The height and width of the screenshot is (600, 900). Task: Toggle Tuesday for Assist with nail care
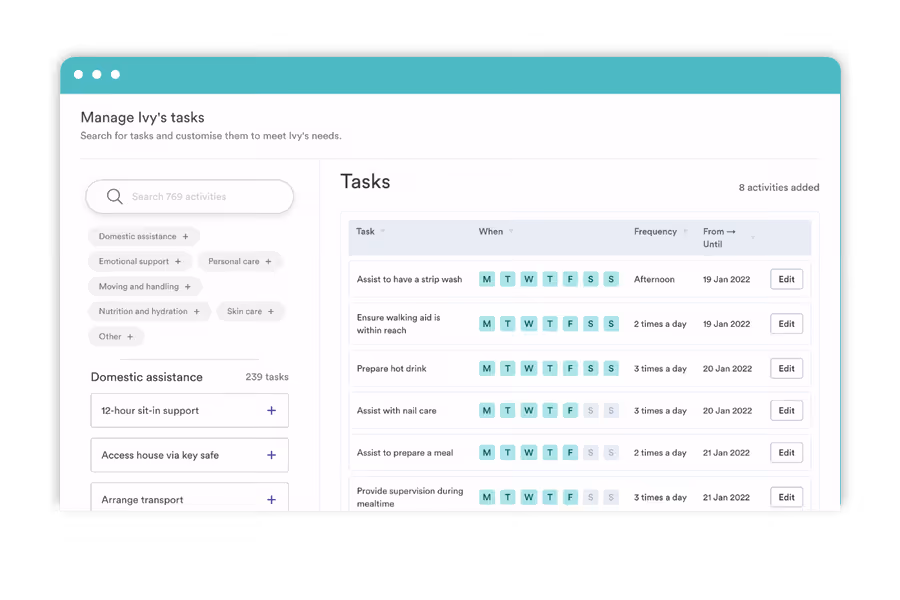pyautogui.click(x=507, y=411)
